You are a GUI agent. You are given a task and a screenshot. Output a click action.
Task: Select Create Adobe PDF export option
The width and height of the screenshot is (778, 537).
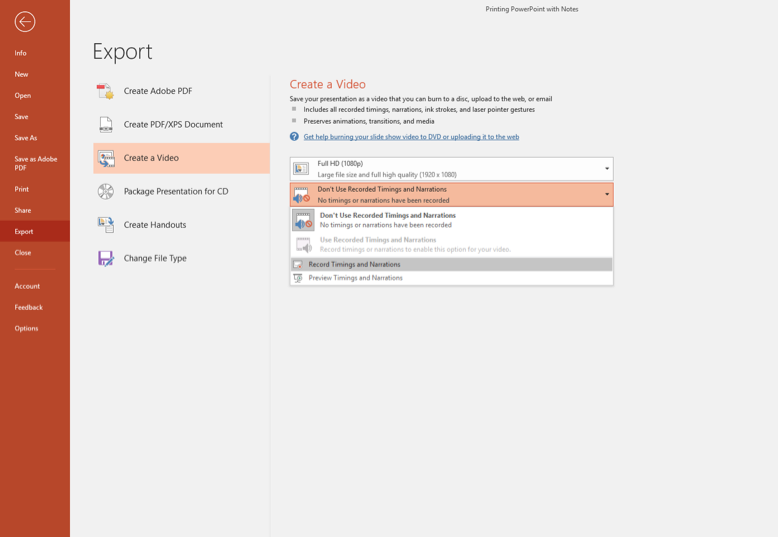point(182,91)
